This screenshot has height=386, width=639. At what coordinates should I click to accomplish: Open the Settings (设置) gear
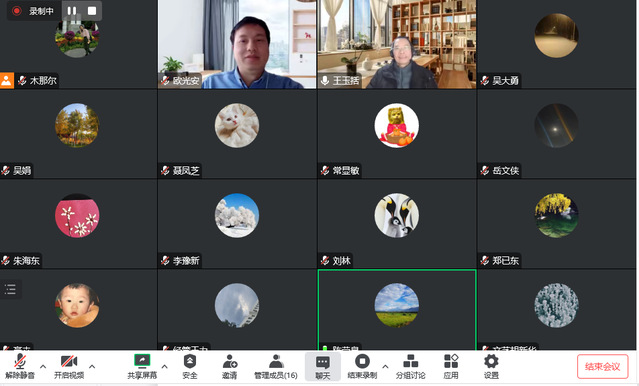[x=491, y=366]
